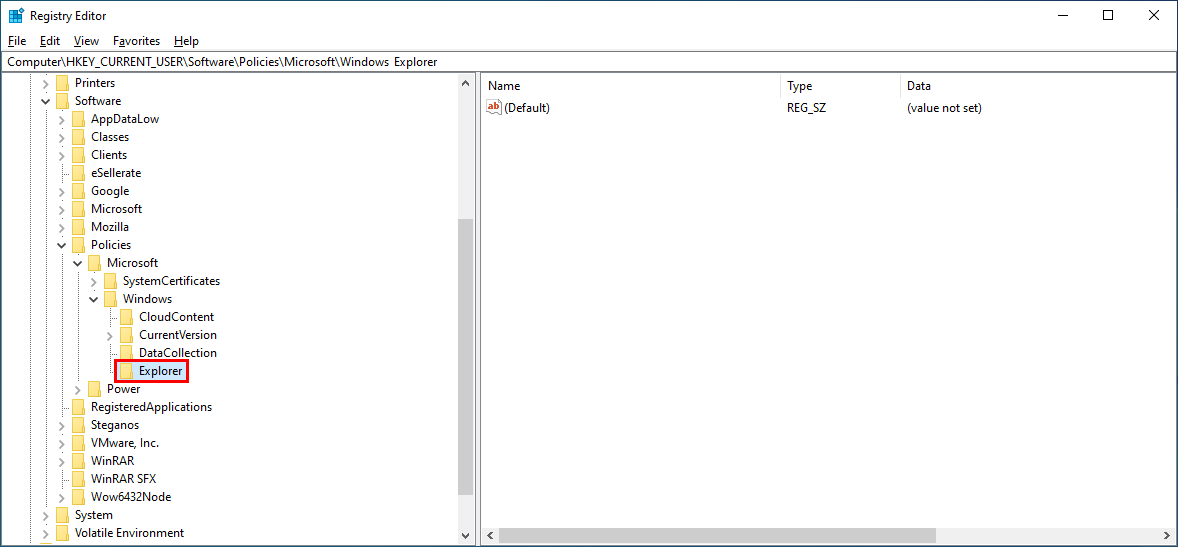Click the tree pane scroll down arrow
This screenshot has width=1178, height=547.
coord(466,536)
